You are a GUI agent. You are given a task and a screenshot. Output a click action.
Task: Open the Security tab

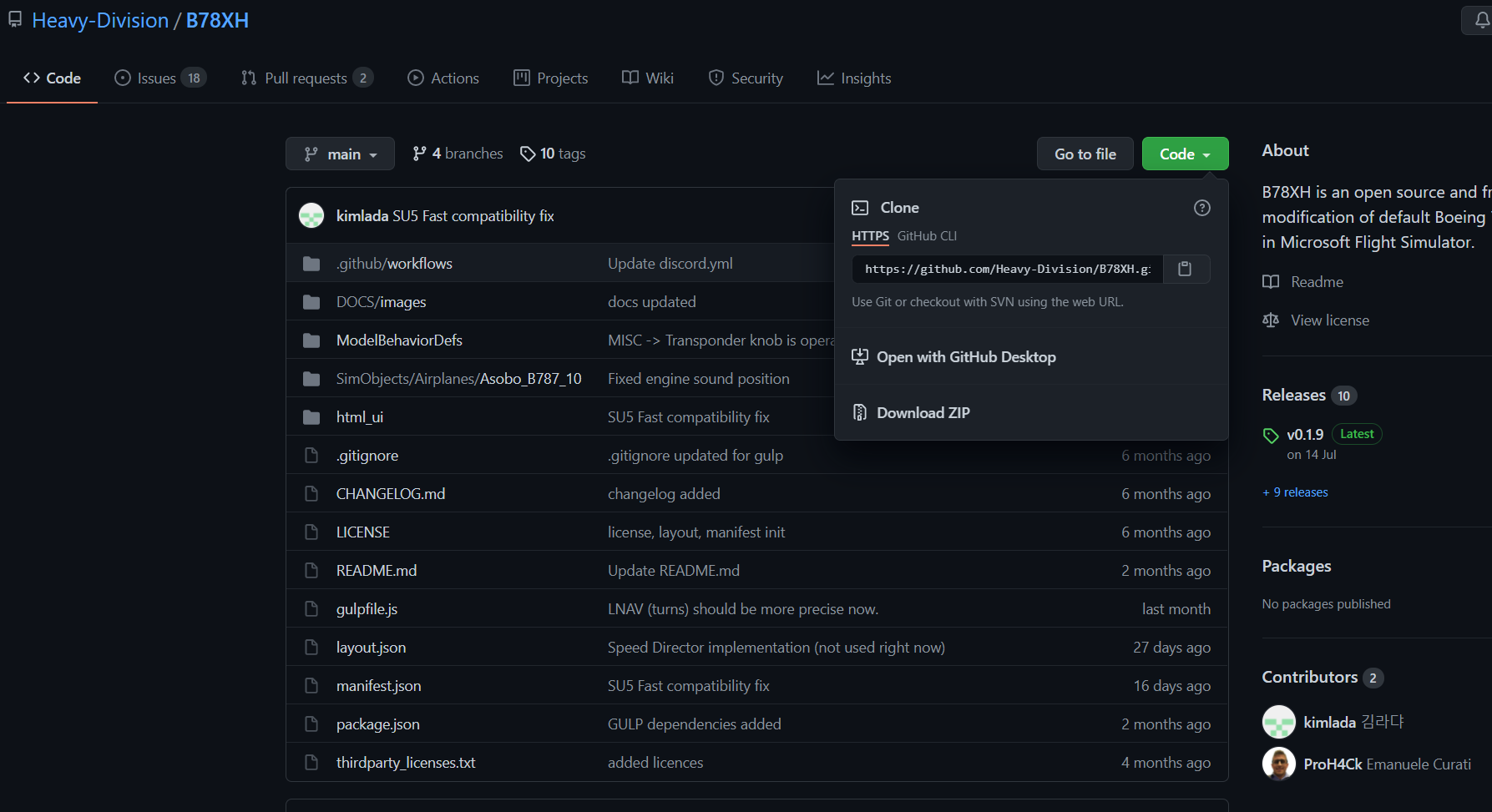coord(746,78)
